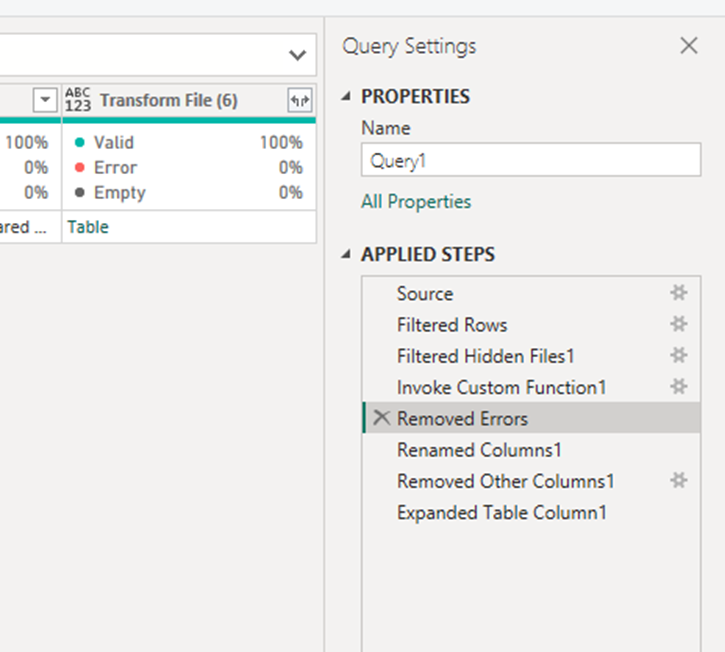Open settings gear for Source step
Viewport: 725px width, 652px height.
pos(678,293)
